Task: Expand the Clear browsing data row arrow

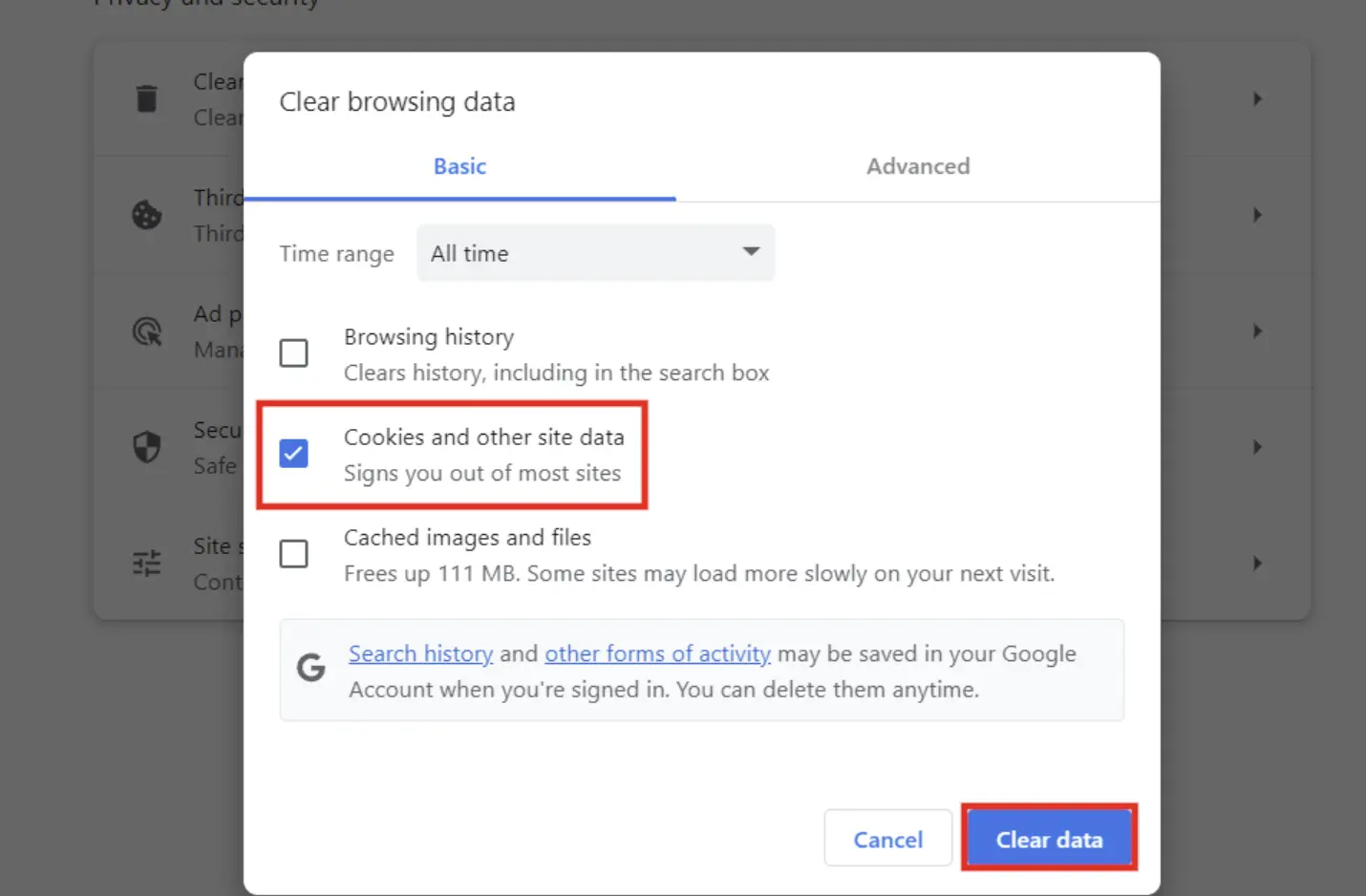Action: [x=1257, y=99]
